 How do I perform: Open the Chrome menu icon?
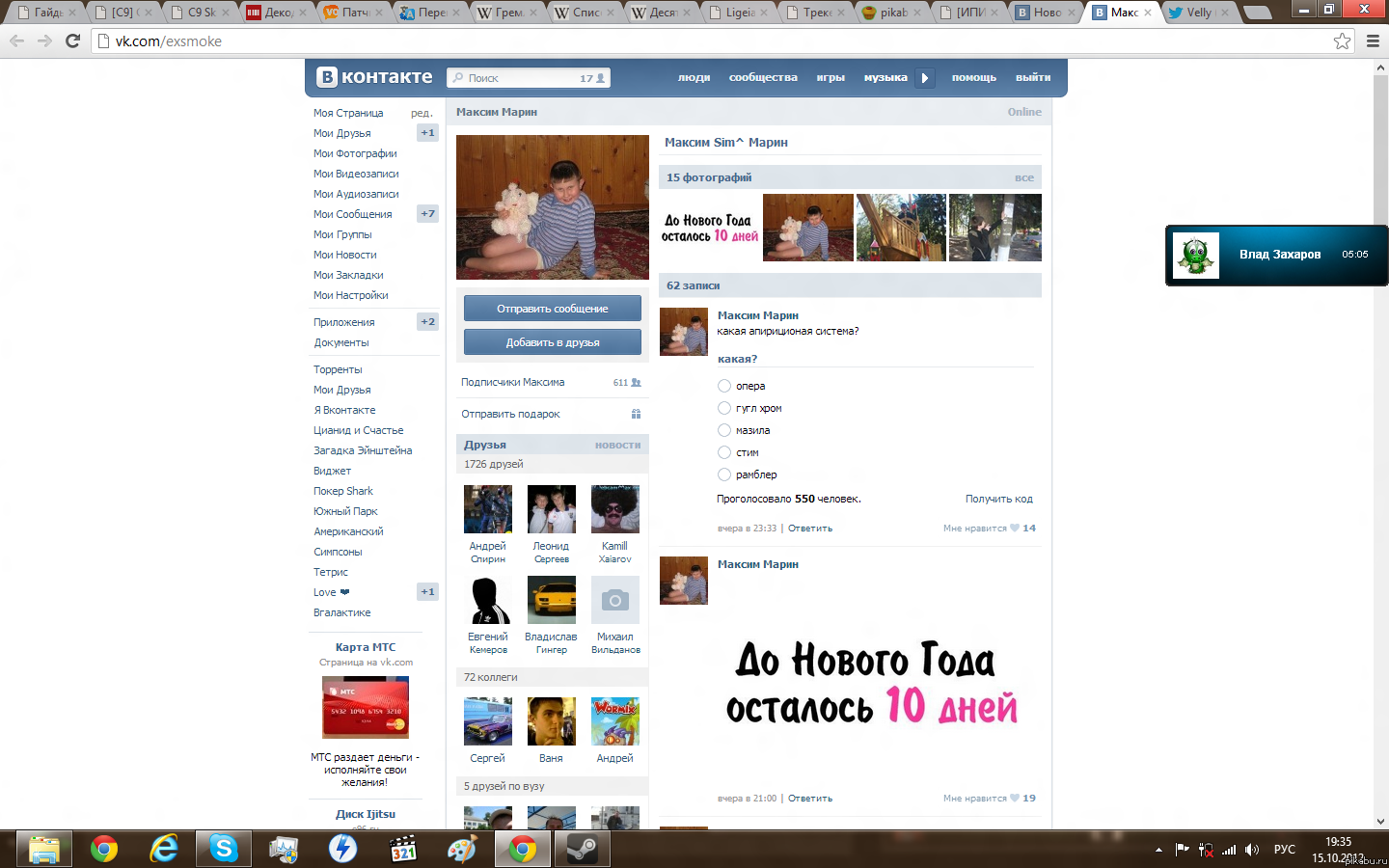click(x=1373, y=41)
